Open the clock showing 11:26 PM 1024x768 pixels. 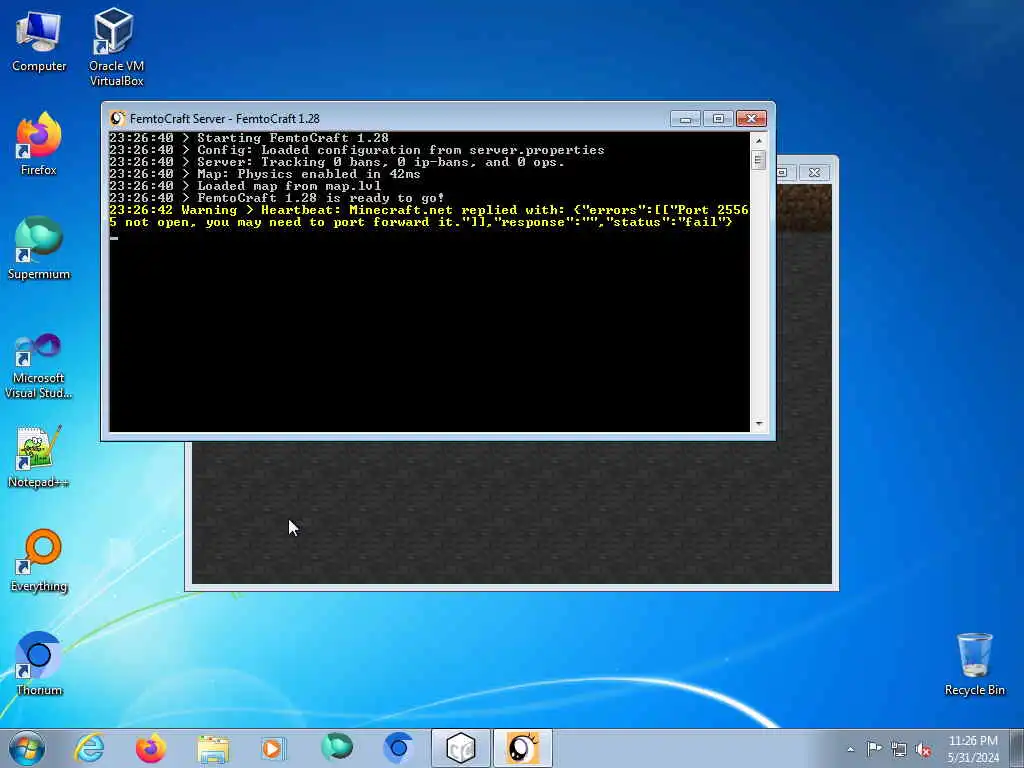tap(973, 749)
